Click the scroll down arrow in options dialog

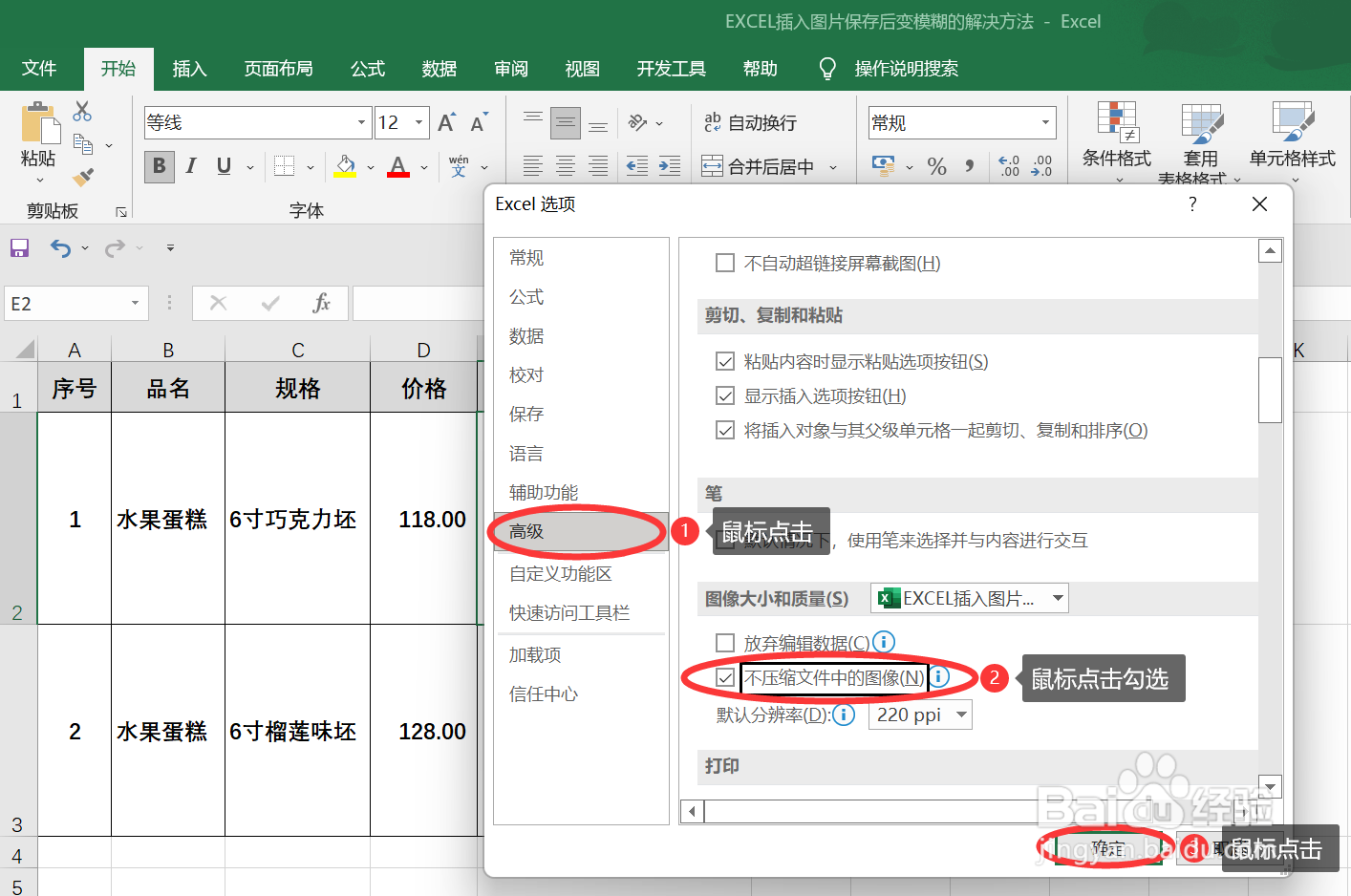tap(1270, 786)
